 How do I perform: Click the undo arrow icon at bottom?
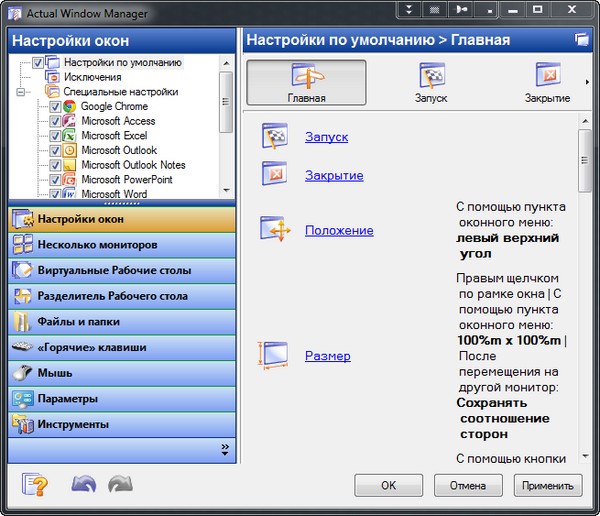tap(84, 484)
